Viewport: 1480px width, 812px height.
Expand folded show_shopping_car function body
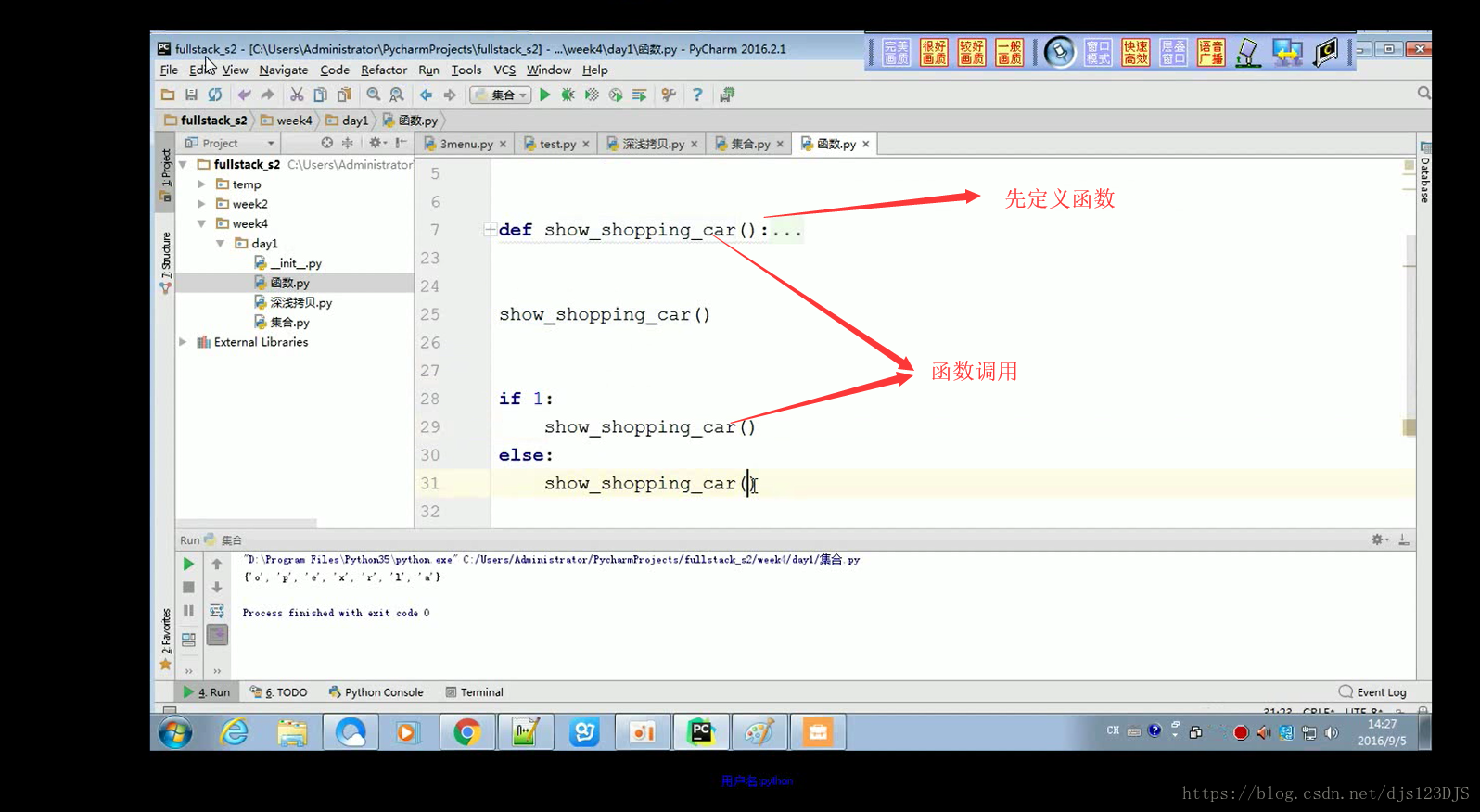click(489, 230)
